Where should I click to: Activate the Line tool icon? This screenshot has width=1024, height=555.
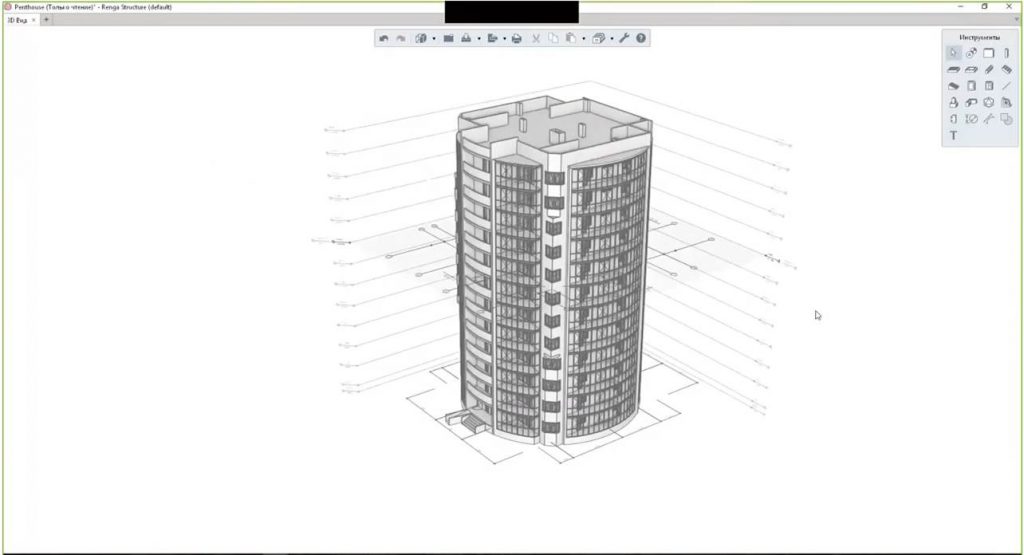[x=1006, y=86]
